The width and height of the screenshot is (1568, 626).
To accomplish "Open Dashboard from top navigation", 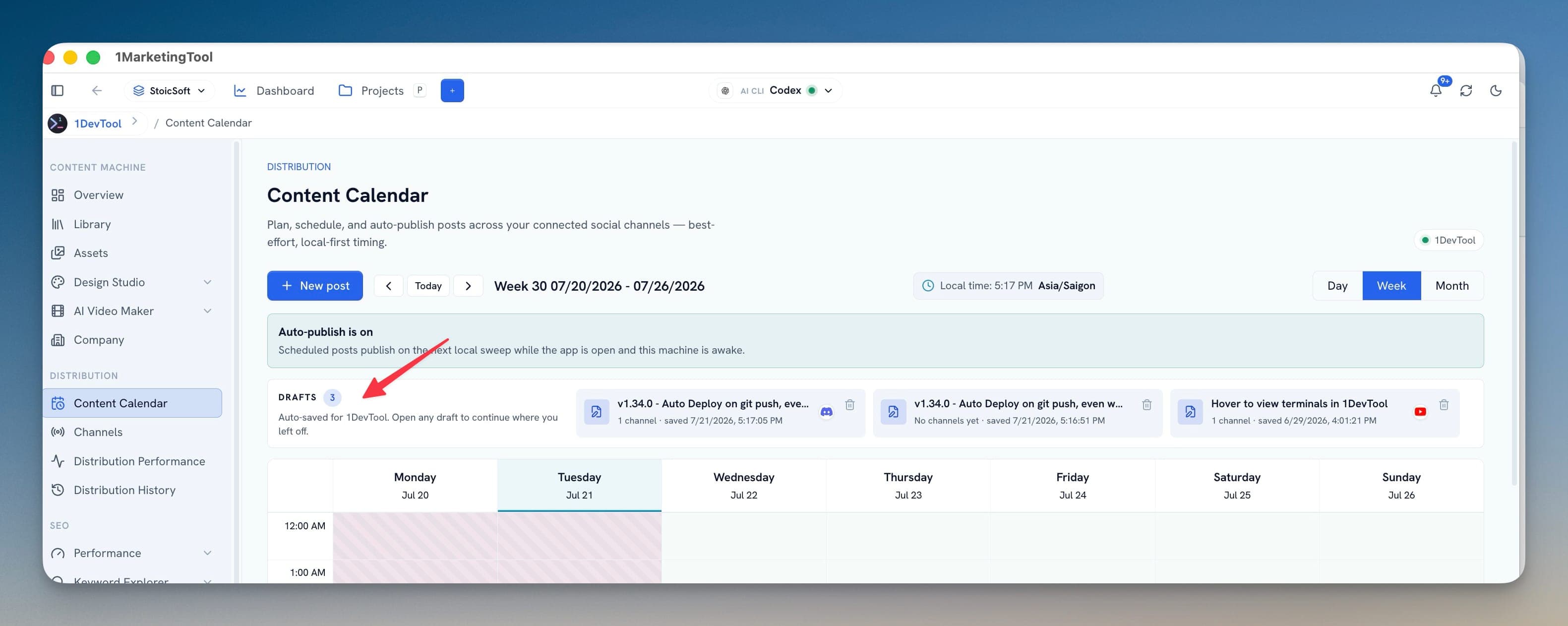I will click(x=274, y=91).
